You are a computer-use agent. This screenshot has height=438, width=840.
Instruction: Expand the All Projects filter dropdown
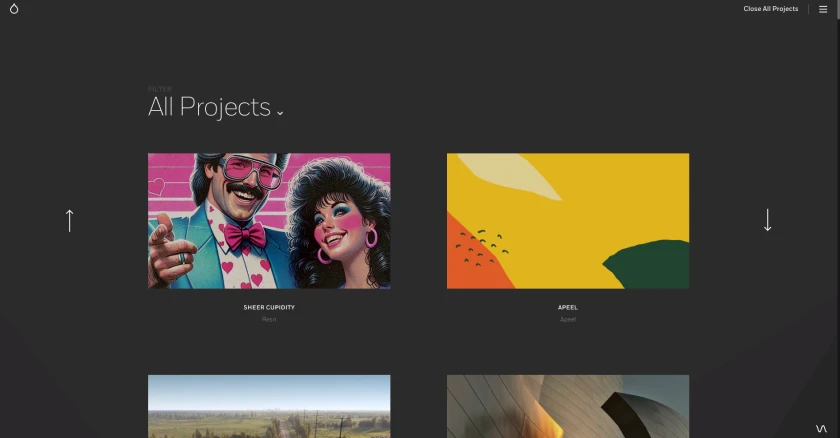coord(216,107)
